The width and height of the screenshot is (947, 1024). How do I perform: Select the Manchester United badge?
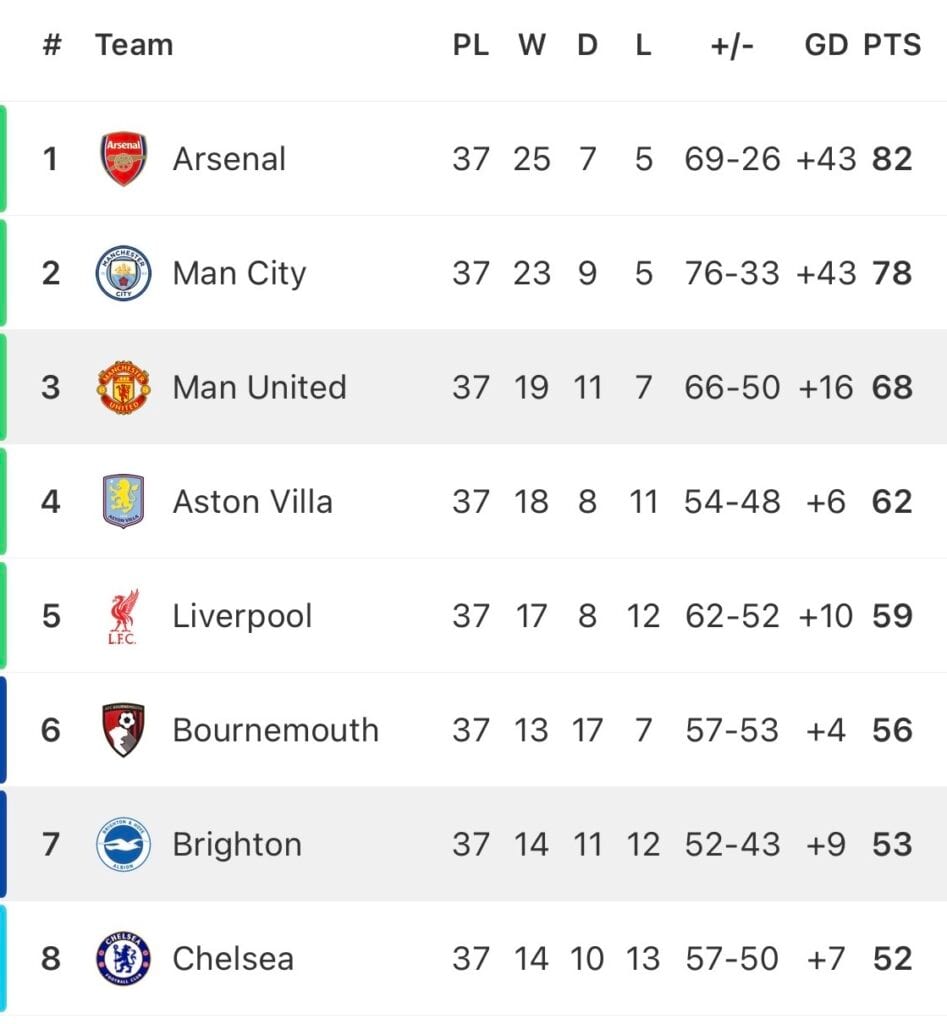[123, 387]
